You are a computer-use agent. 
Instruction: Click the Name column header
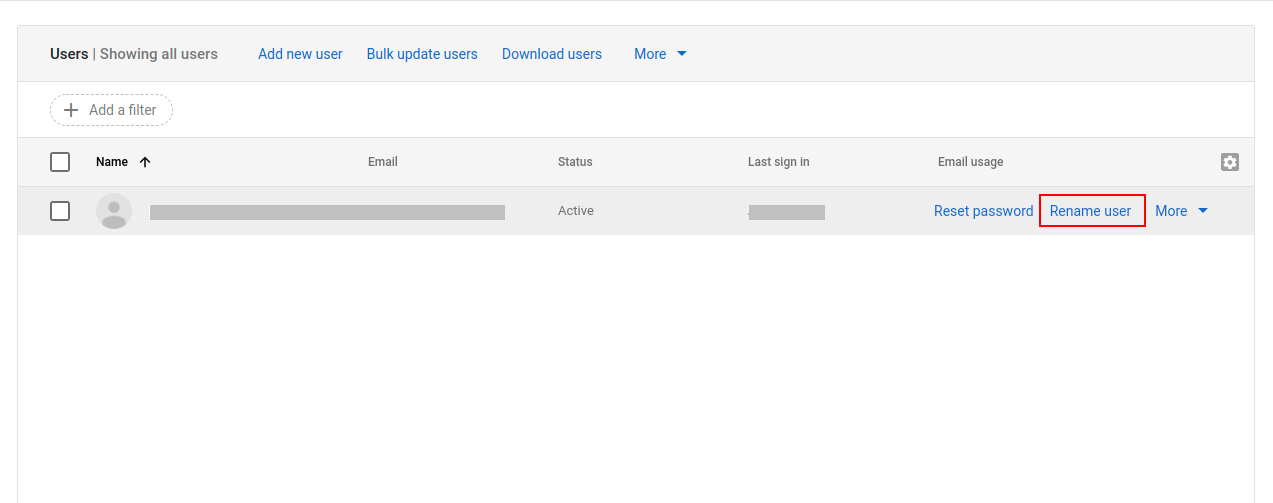coord(112,162)
